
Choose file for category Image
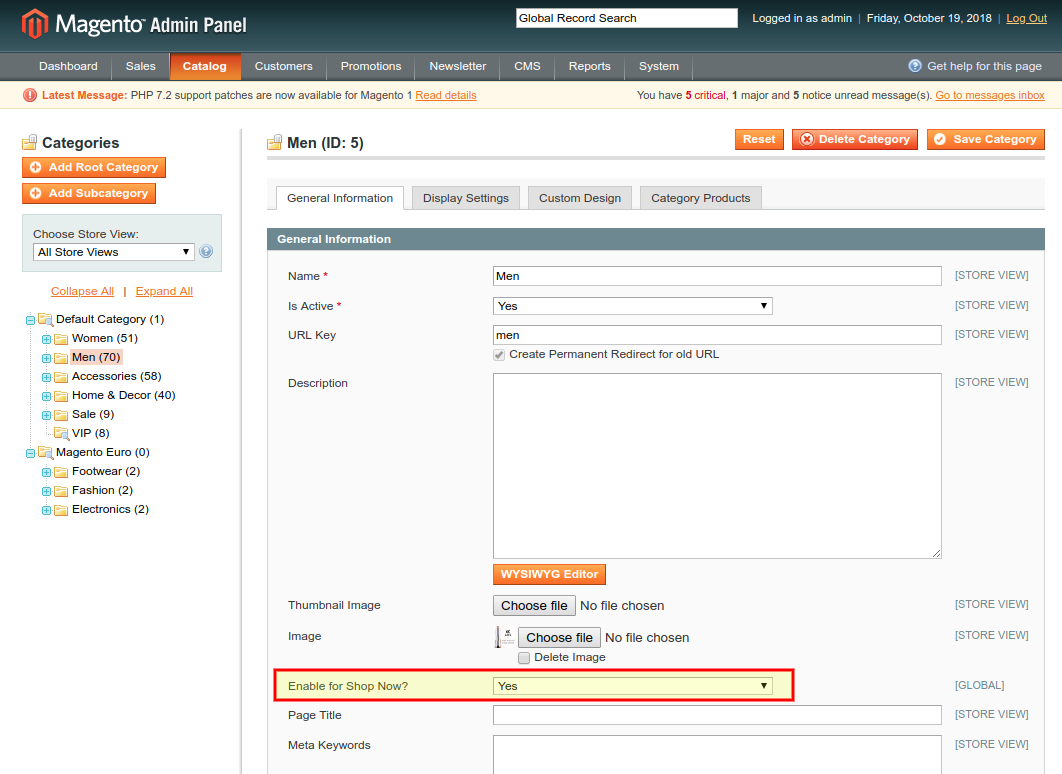coord(559,637)
